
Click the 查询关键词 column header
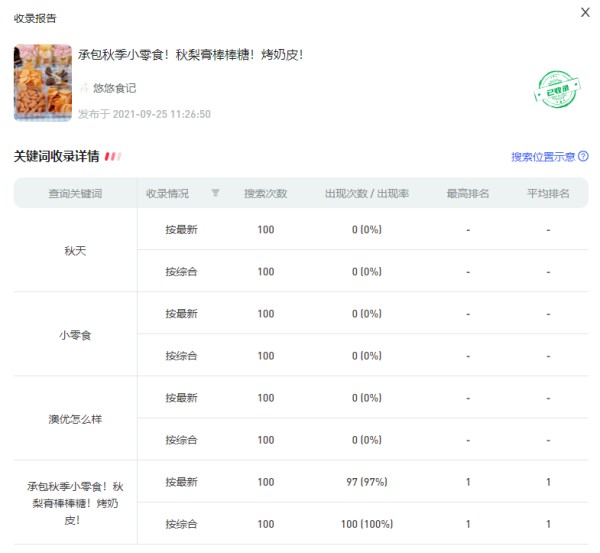pos(75,193)
